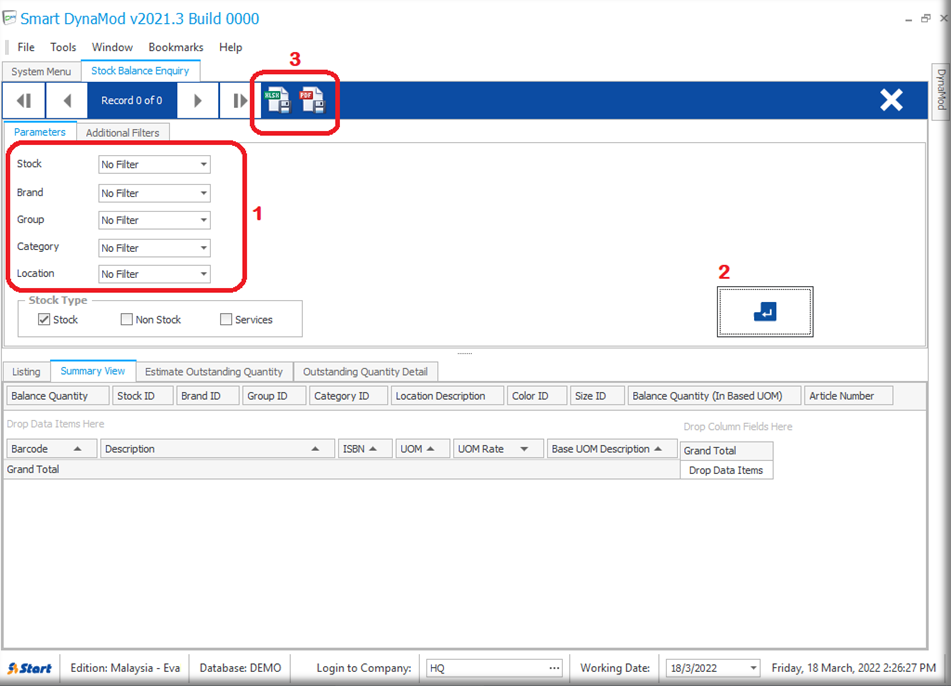Go to the first record navigation arrow
The height and width of the screenshot is (686, 951).
coord(24,100)
